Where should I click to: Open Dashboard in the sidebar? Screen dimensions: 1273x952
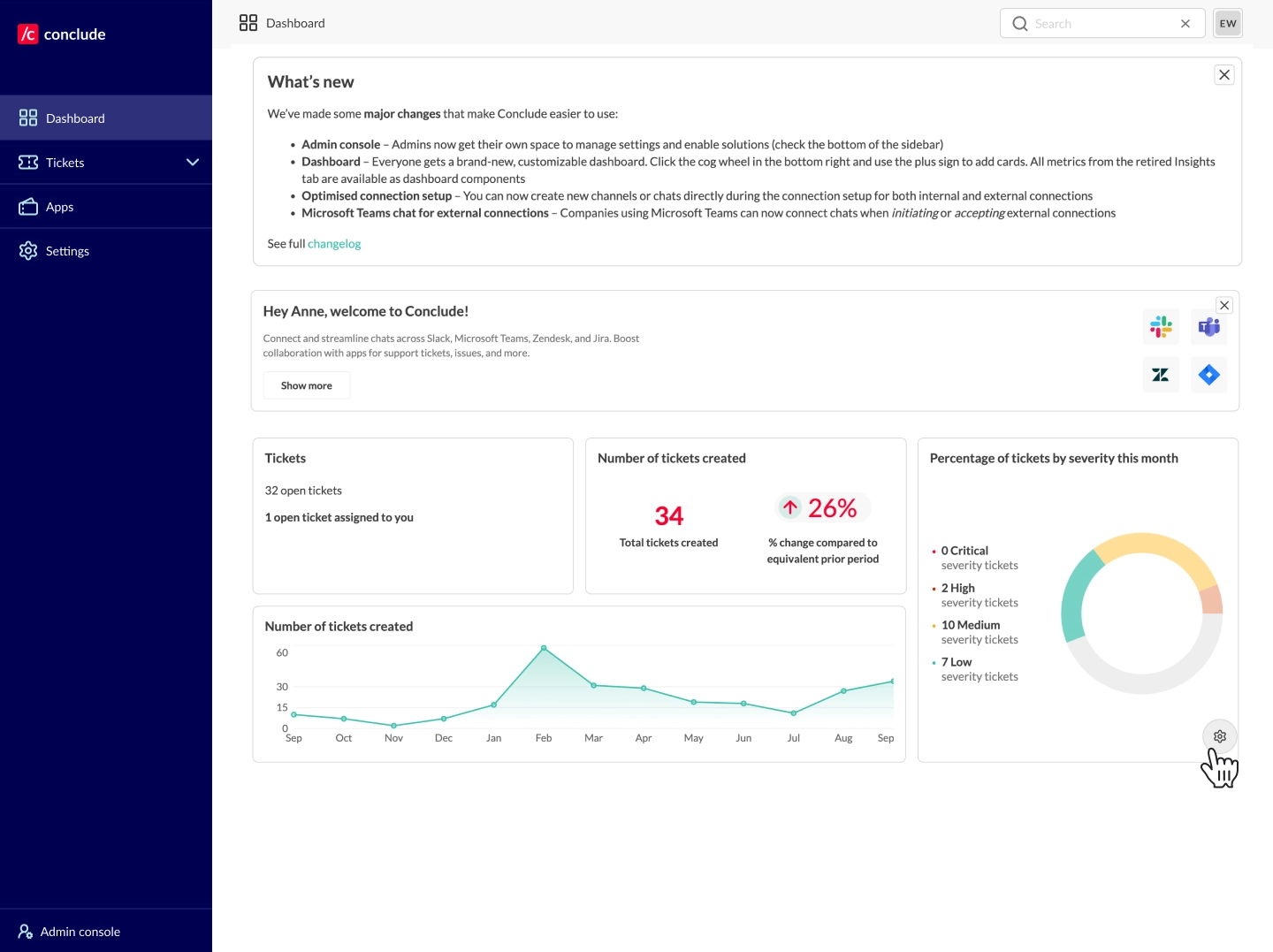75,118
